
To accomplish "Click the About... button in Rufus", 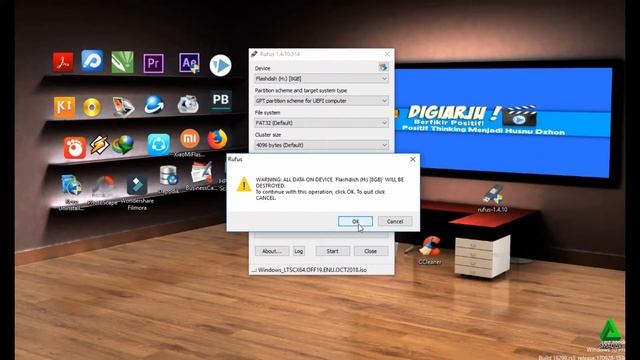I will click(272, 251).
